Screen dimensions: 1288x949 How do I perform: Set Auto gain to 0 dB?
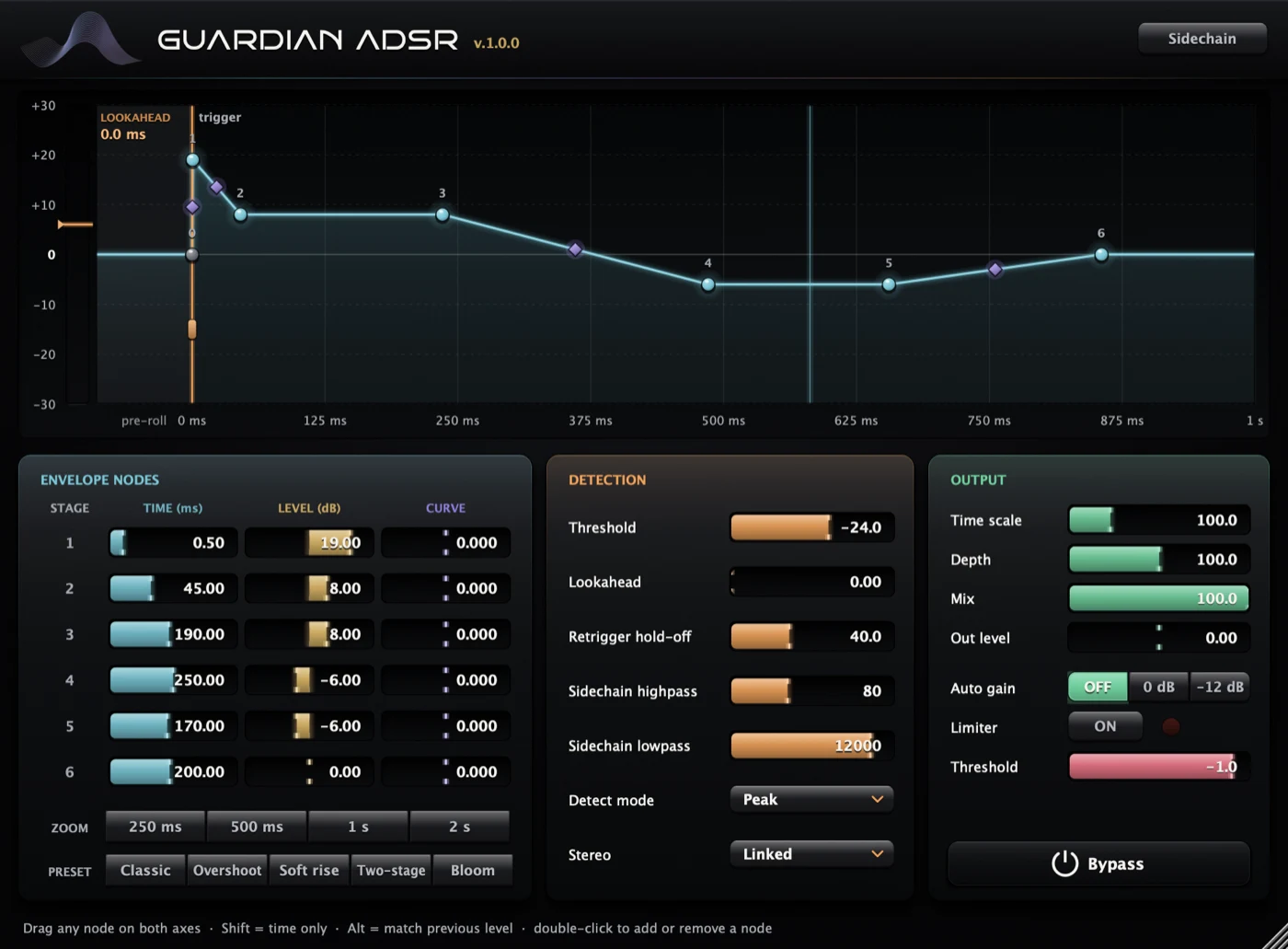1158,687
